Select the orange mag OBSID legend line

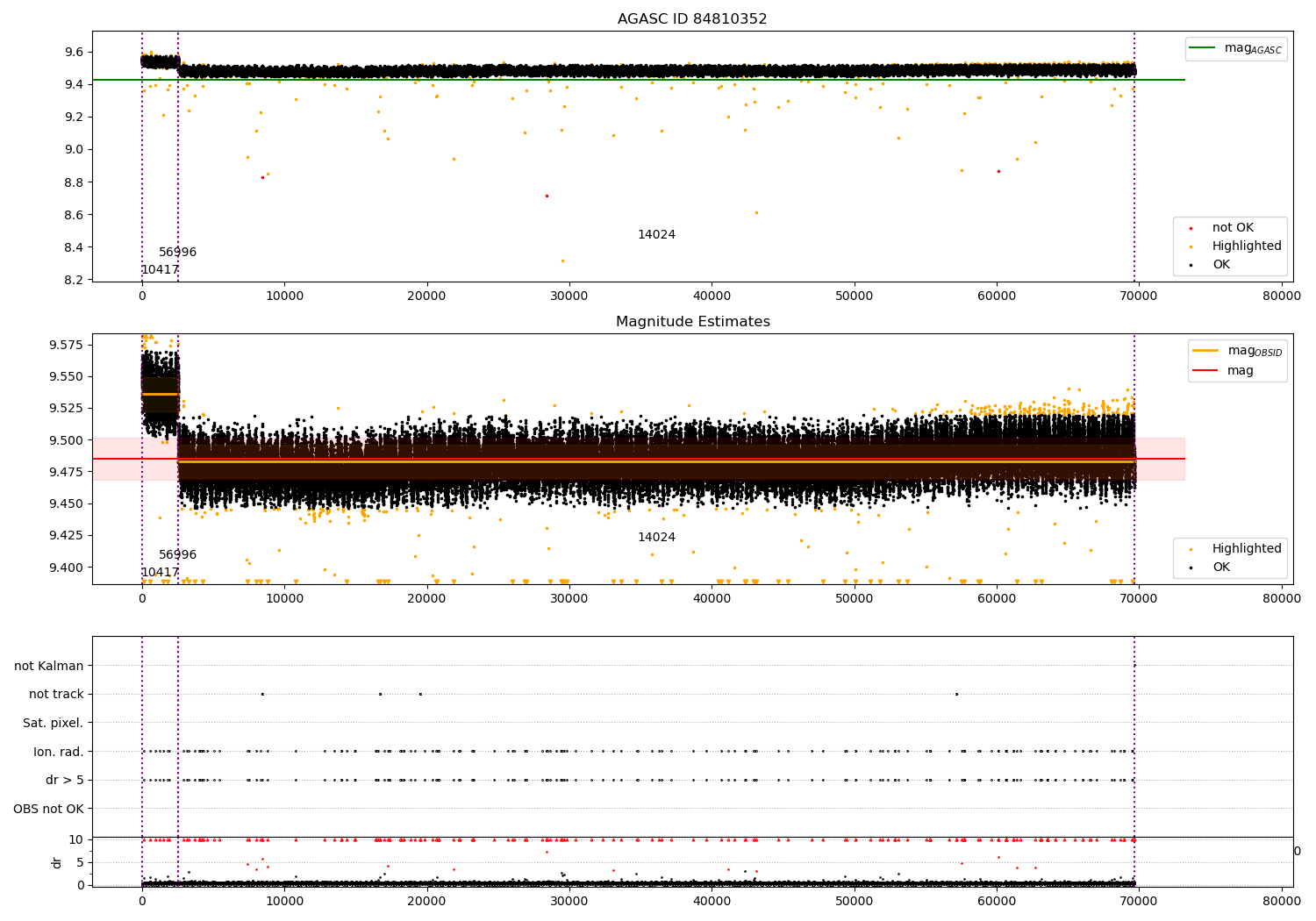pos(1206,351)
